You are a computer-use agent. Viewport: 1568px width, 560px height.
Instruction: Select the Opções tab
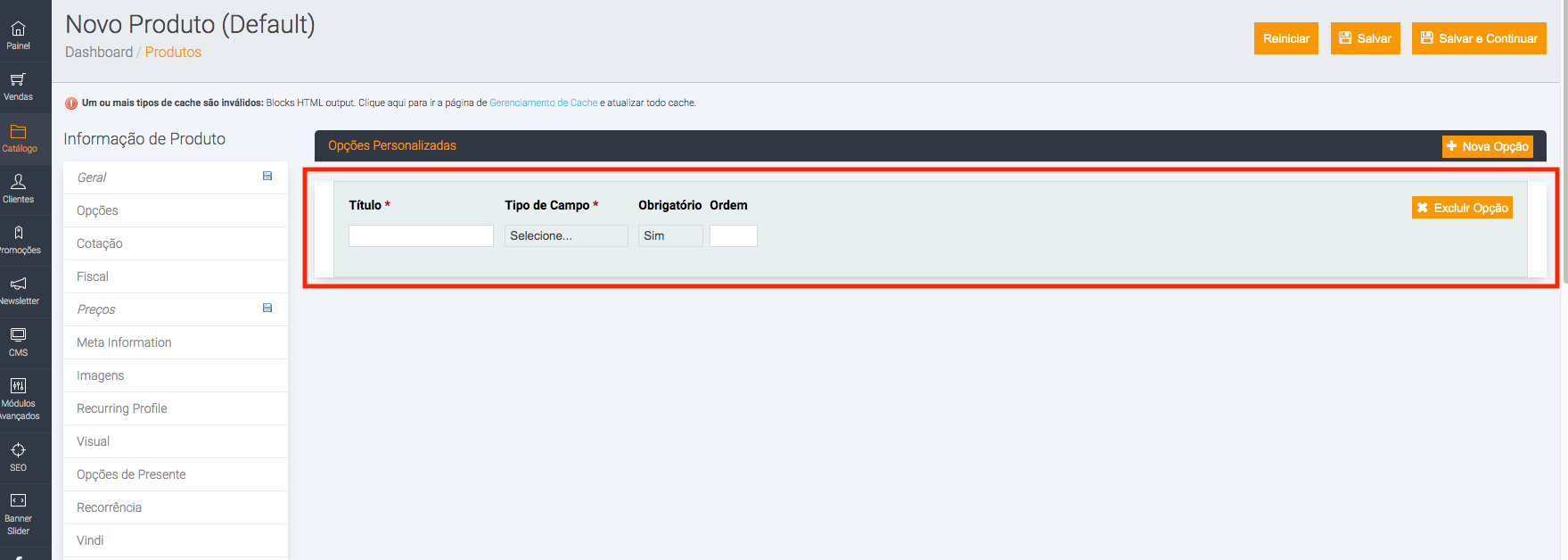pyautogui.click(x=176, y=210)
